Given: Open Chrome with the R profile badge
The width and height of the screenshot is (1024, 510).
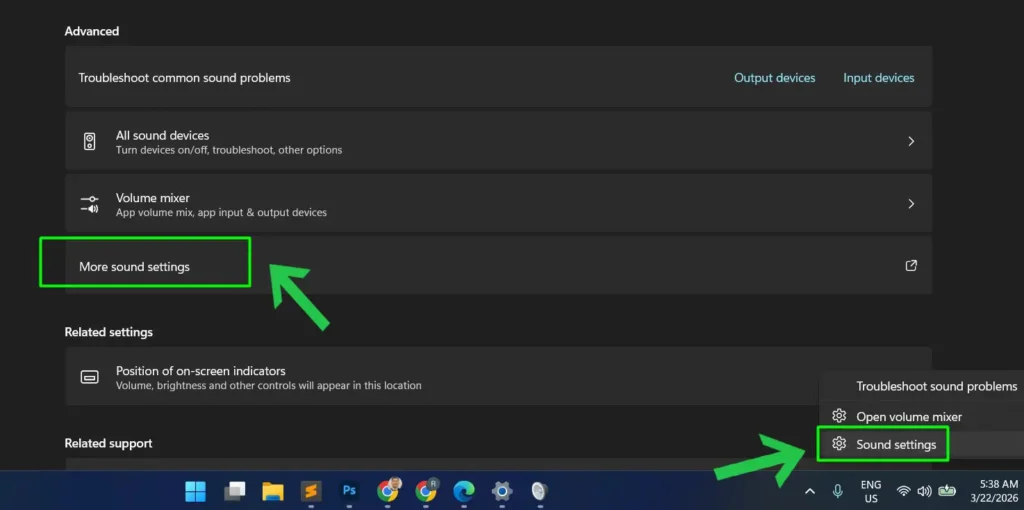Looking at the screenshot, I should [x=426, y=490].
